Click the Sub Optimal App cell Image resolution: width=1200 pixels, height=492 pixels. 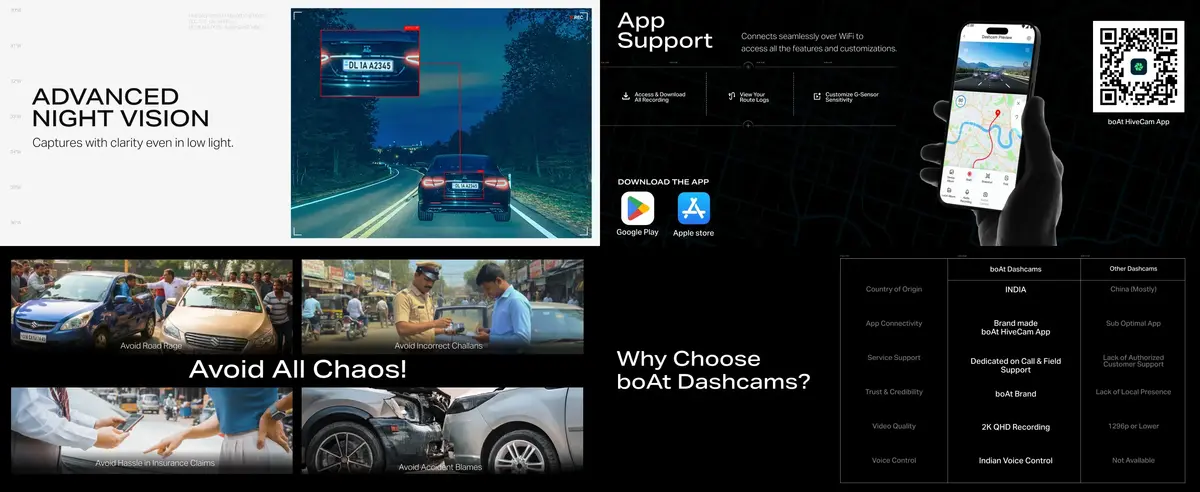(x=1133, y=323)
